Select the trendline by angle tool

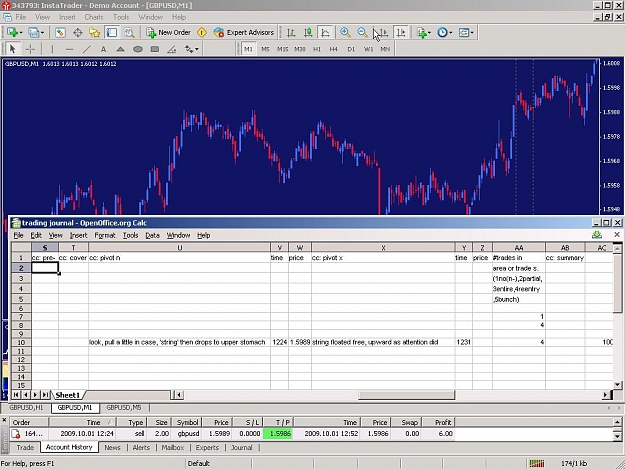tap(172, 49)
